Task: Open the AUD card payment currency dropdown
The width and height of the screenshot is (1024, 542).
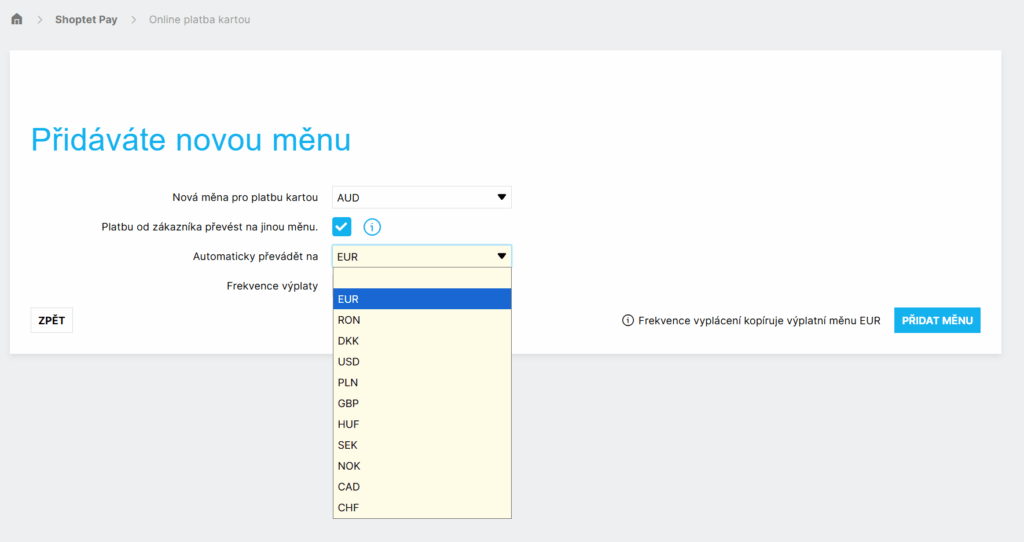Action: 421,198
